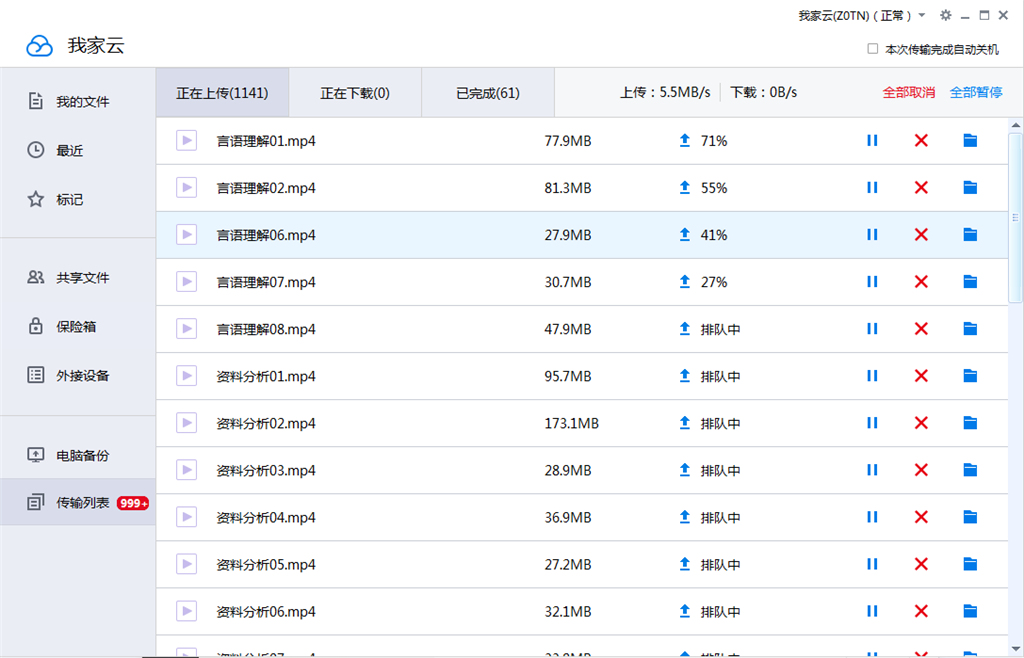
Task: Open folder for 资料分析06.mp4
Action: 969,611
